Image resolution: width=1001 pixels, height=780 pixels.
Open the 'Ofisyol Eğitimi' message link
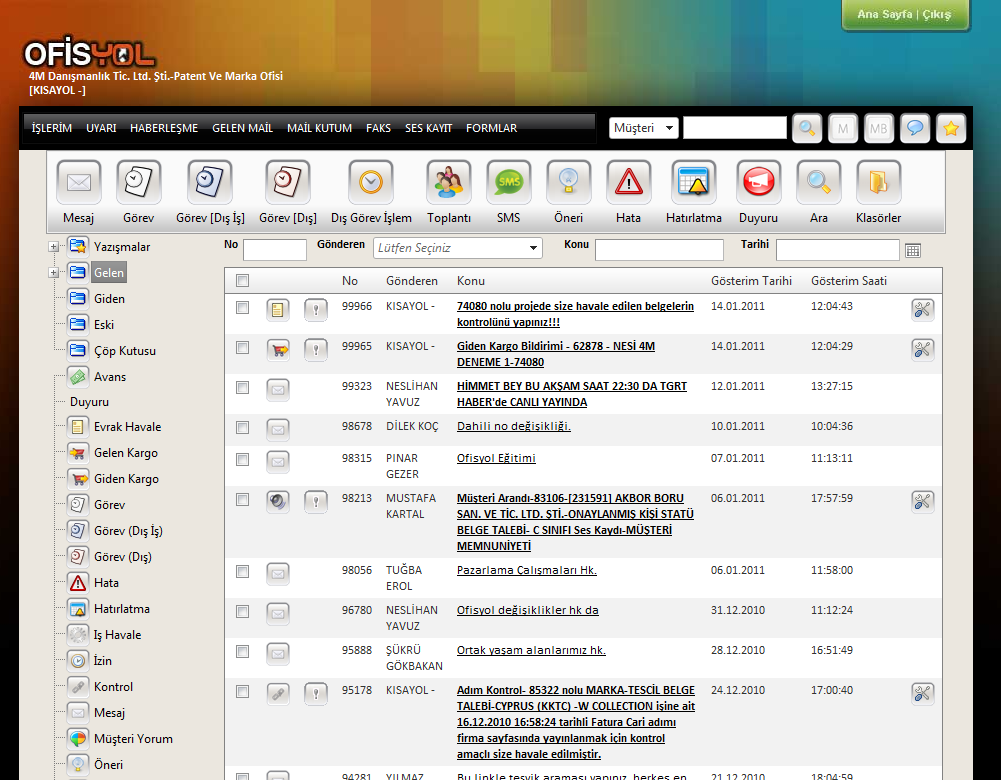(496, 458)
